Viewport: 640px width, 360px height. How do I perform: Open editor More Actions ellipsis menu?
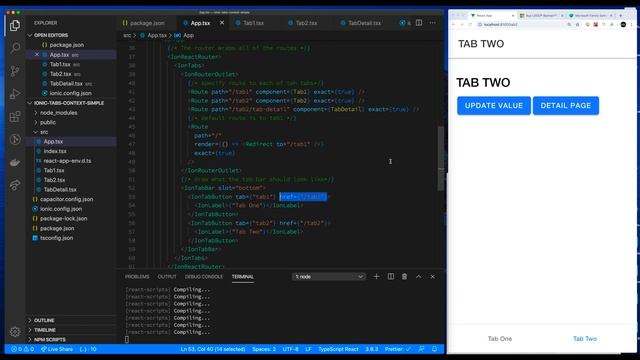pos(432,23)
